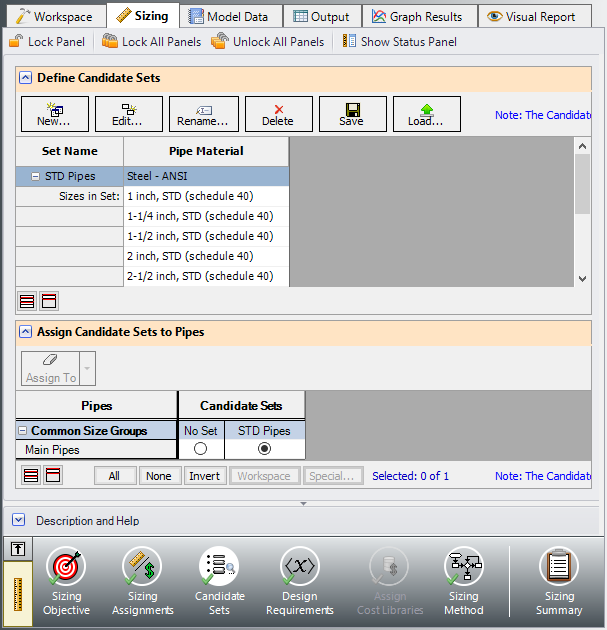Collapse the STD Pipes set row
The image size is (607, 630).
point(35,176)
